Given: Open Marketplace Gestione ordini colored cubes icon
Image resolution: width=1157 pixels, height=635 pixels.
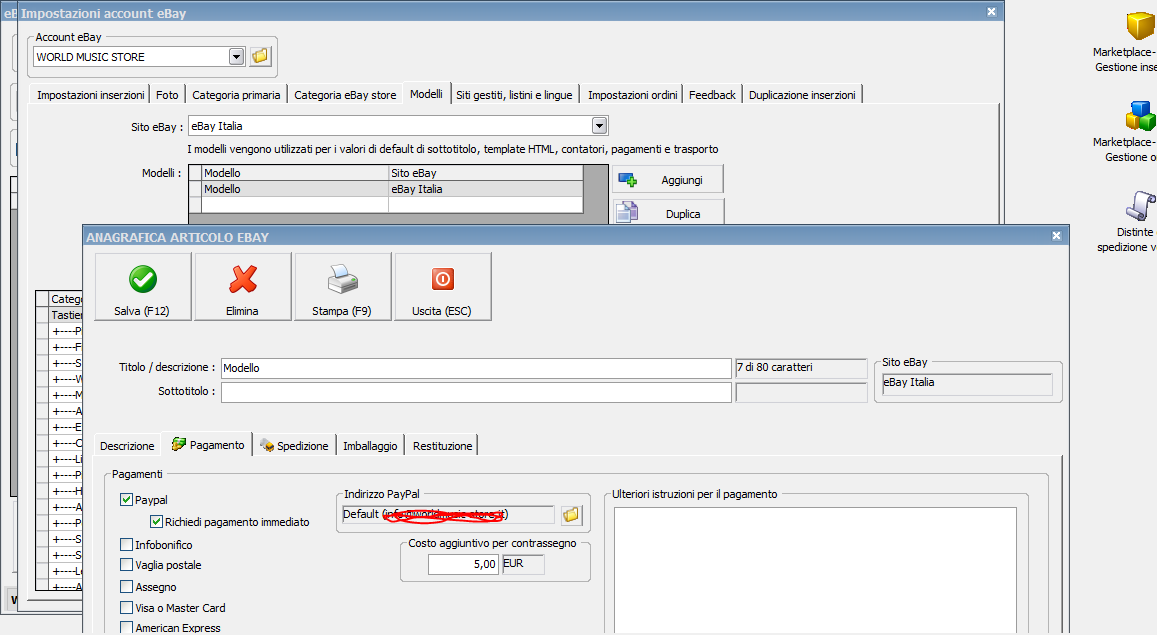Looking at the screenshot, I should (1140, 117).
